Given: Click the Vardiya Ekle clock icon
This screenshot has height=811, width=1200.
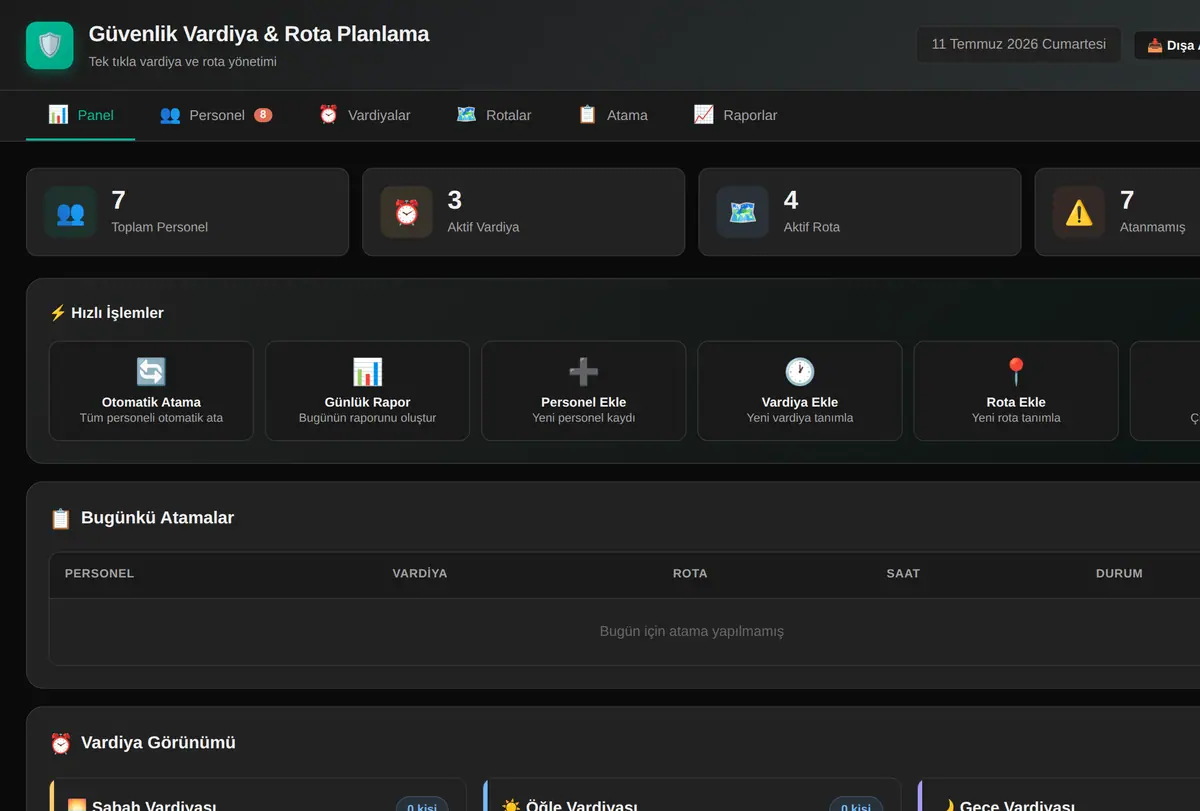Looking at the screenshot, I should tap(799, 372).
